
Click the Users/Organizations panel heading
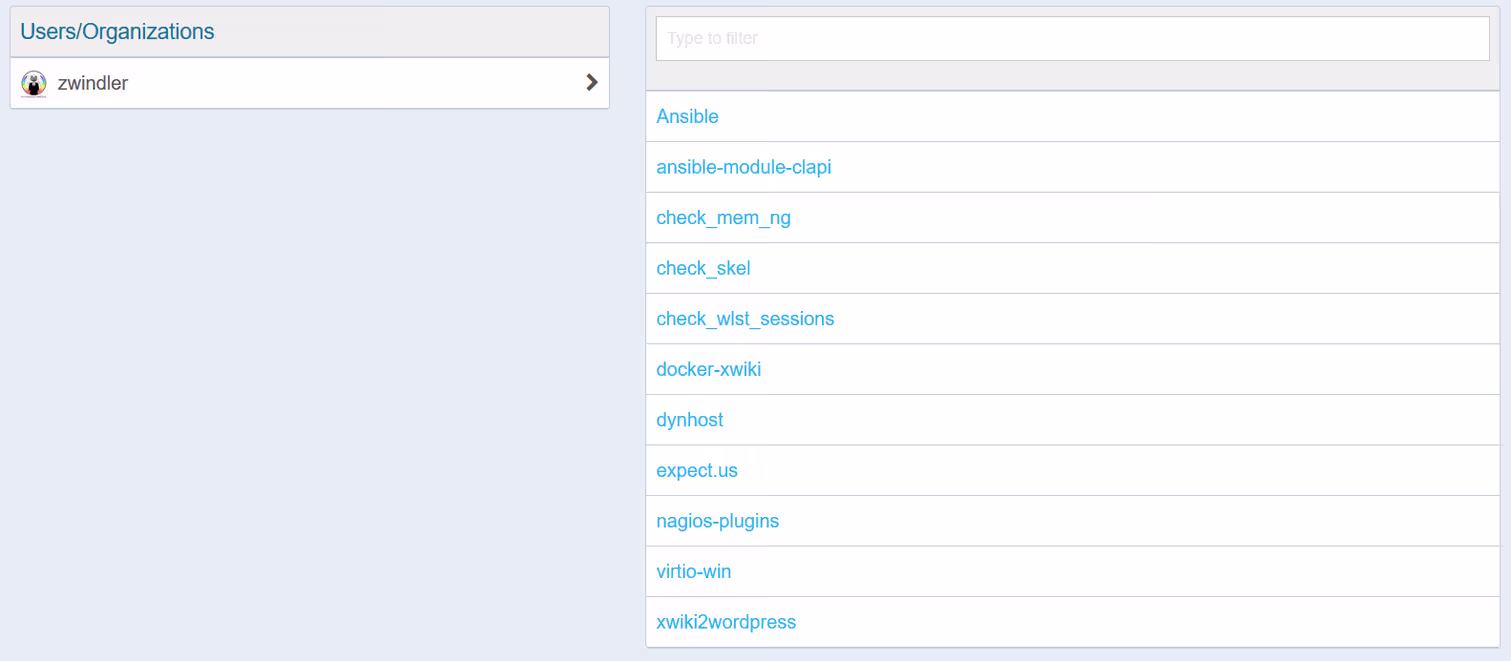(x=117, y=32)
